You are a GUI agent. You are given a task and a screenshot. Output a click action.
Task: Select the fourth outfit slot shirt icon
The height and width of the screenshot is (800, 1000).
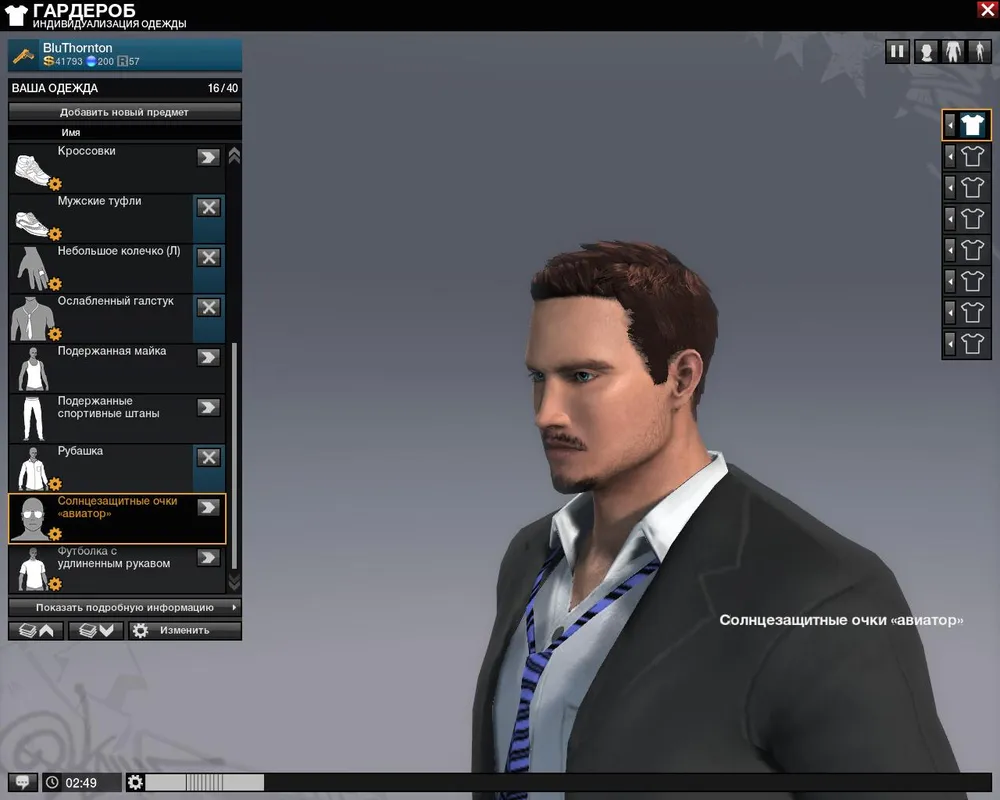(x=973, y=219)
